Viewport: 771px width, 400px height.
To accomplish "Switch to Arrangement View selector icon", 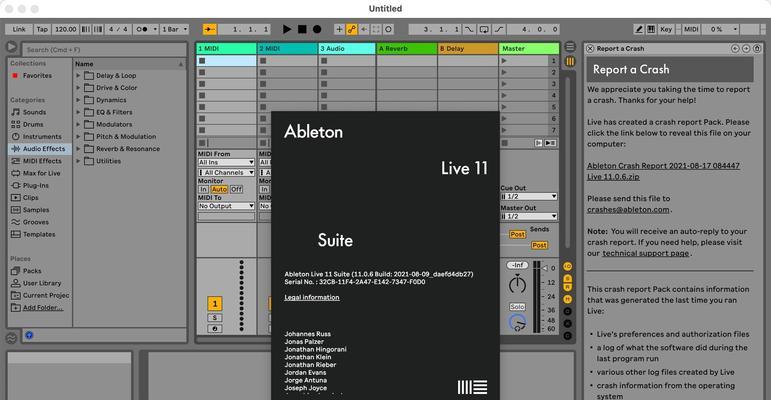I will point(570,47).
